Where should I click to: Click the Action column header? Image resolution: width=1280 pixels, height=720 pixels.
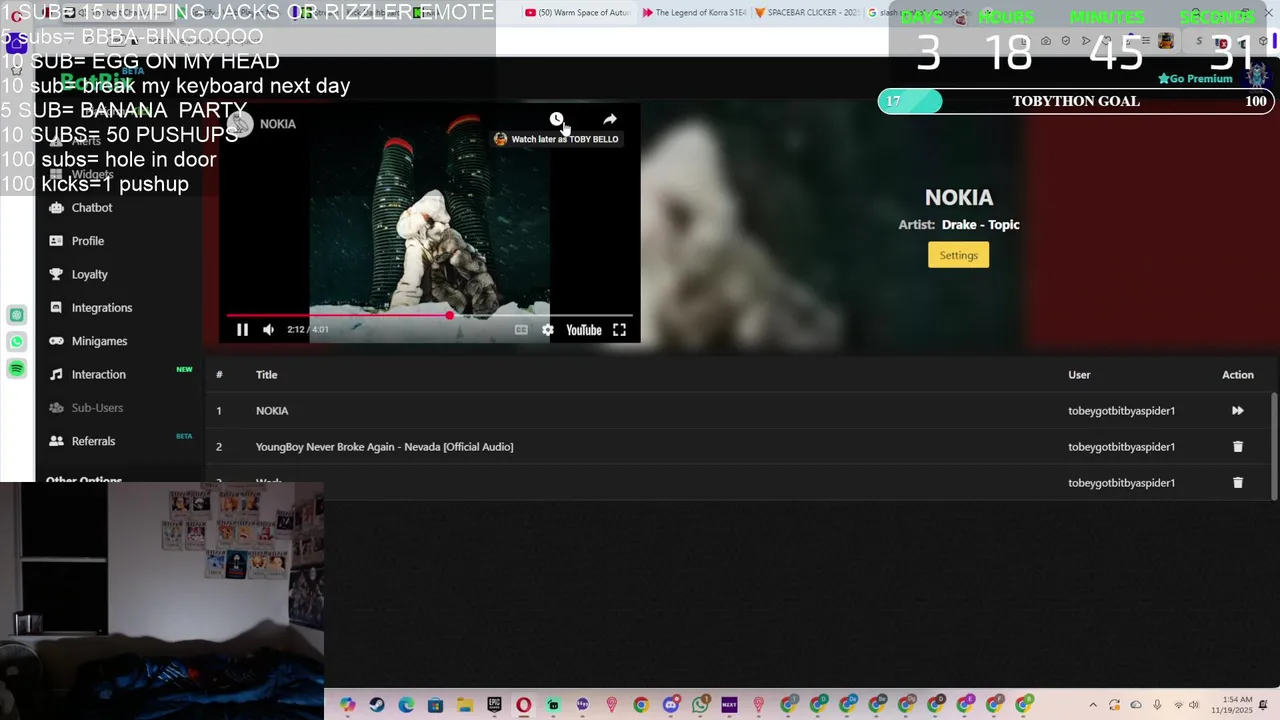tap(1237, 375)
